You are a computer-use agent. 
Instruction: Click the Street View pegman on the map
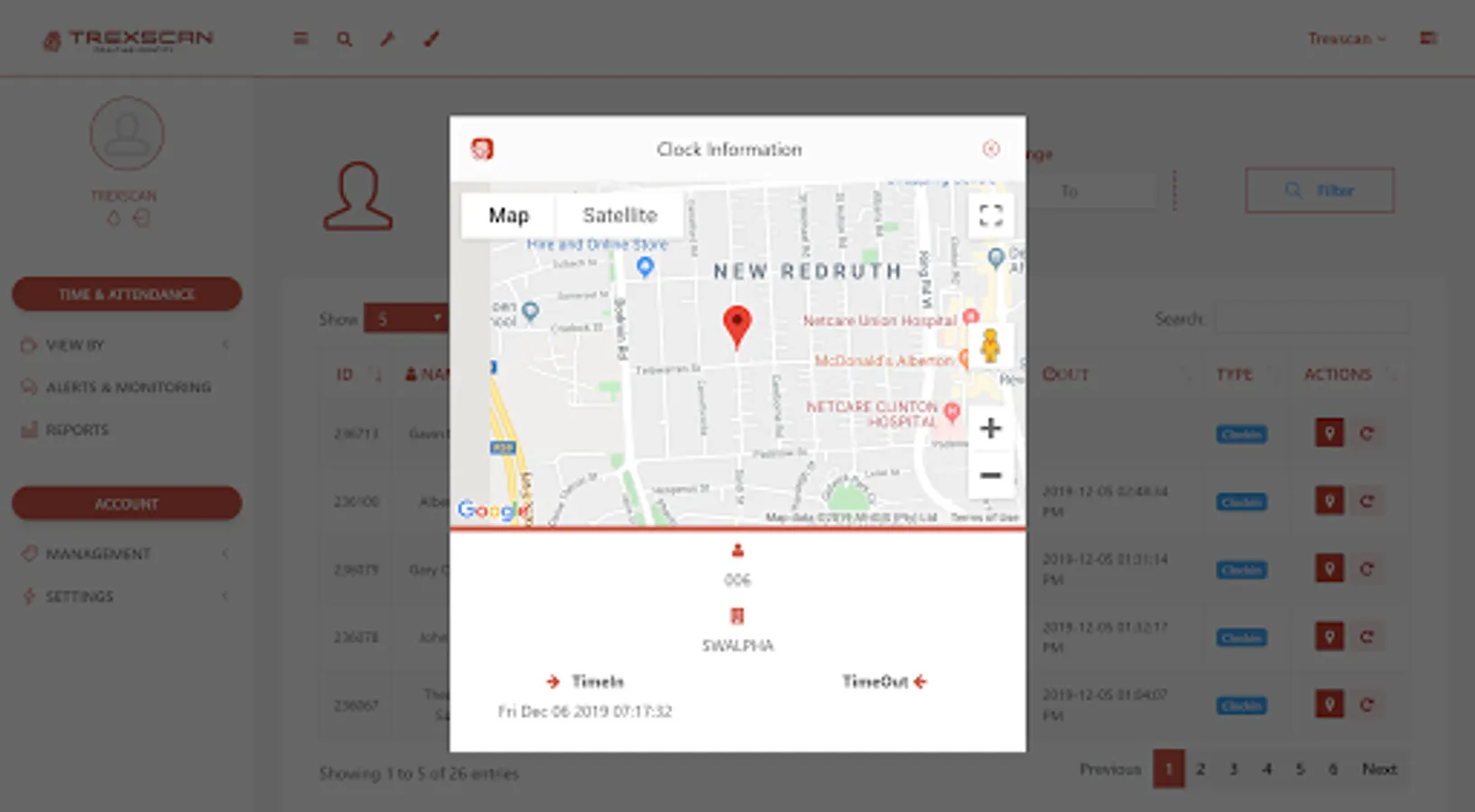pyautogui.click(x=990, y=346)
